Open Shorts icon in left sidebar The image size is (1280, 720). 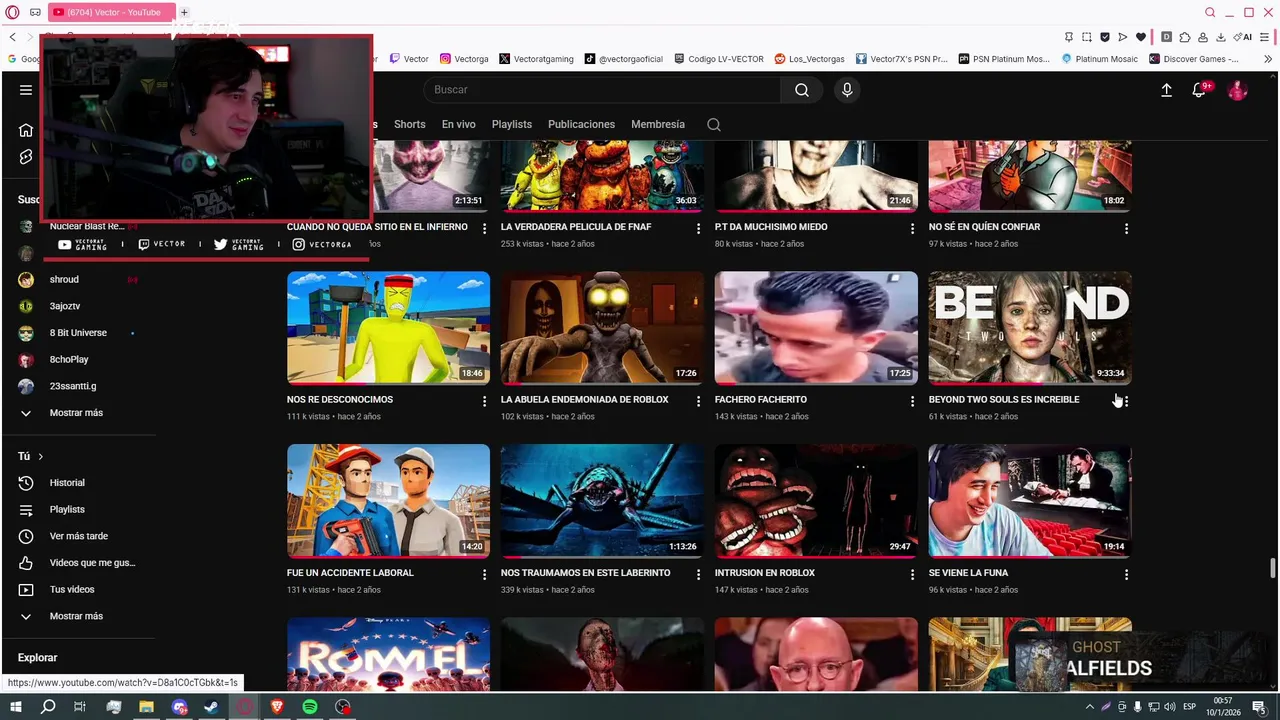pos(26,157)
